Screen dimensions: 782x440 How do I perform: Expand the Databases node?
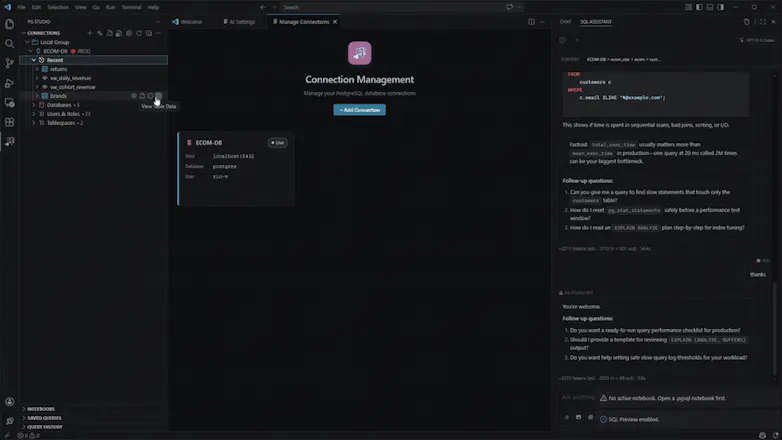[x=34, y=105]
